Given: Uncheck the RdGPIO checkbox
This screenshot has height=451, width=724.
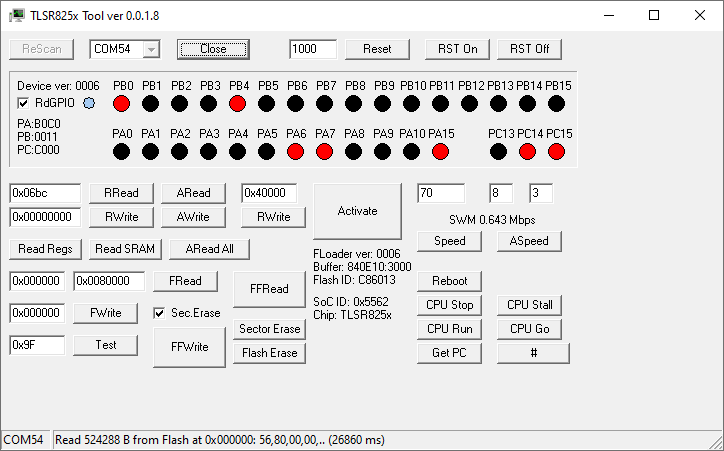Looking at the screenshot, I should tap(23, 103).
